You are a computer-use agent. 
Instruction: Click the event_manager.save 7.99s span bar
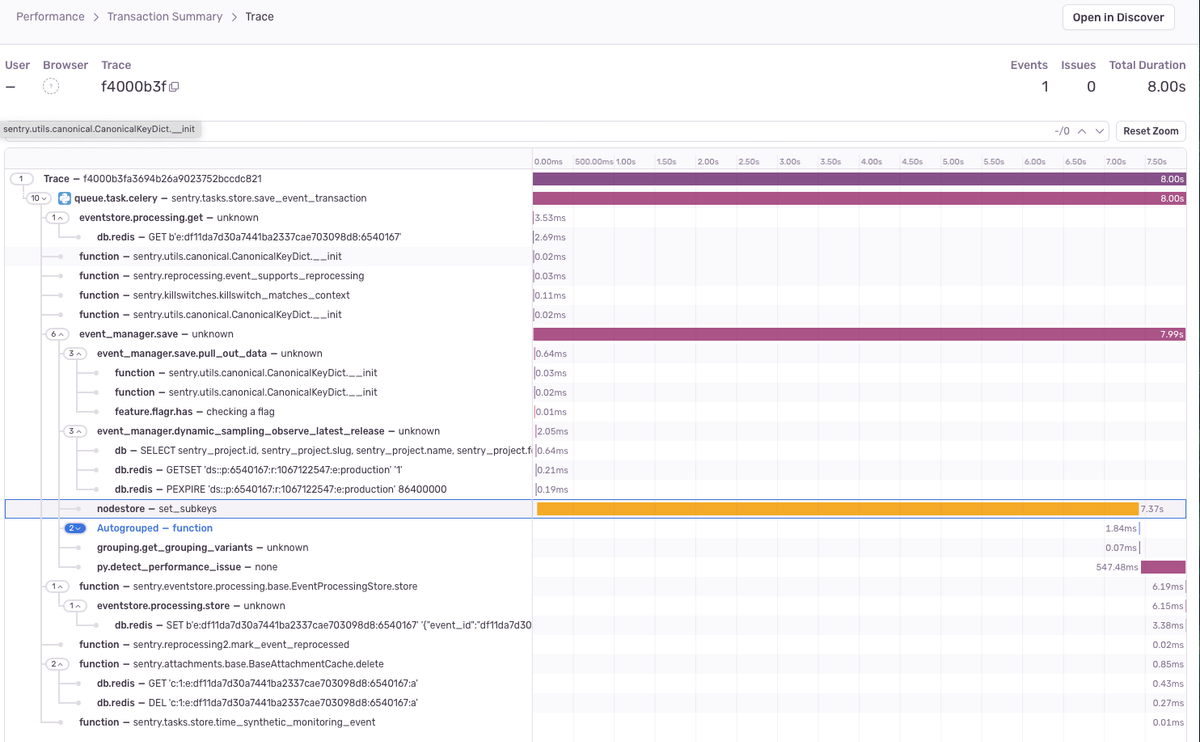859,334
